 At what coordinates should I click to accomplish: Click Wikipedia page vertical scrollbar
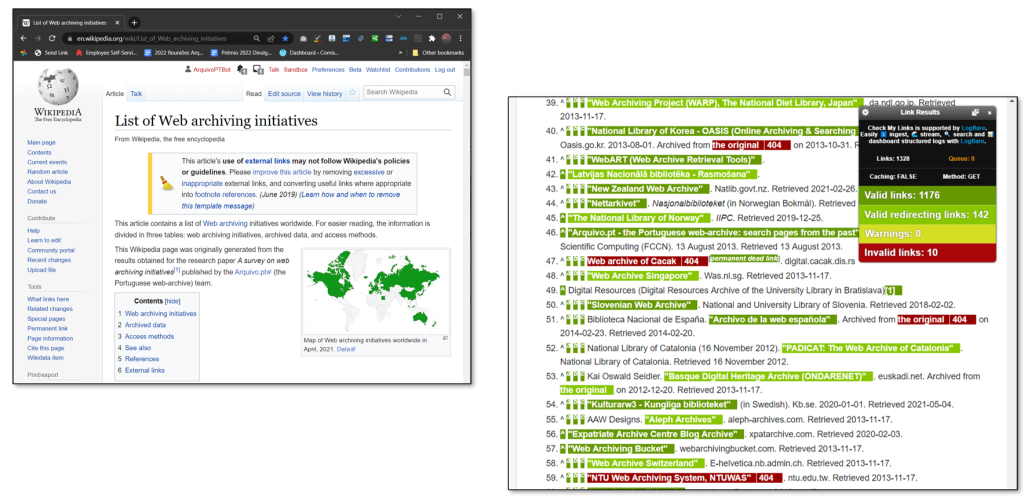click(x=466, y=222)
